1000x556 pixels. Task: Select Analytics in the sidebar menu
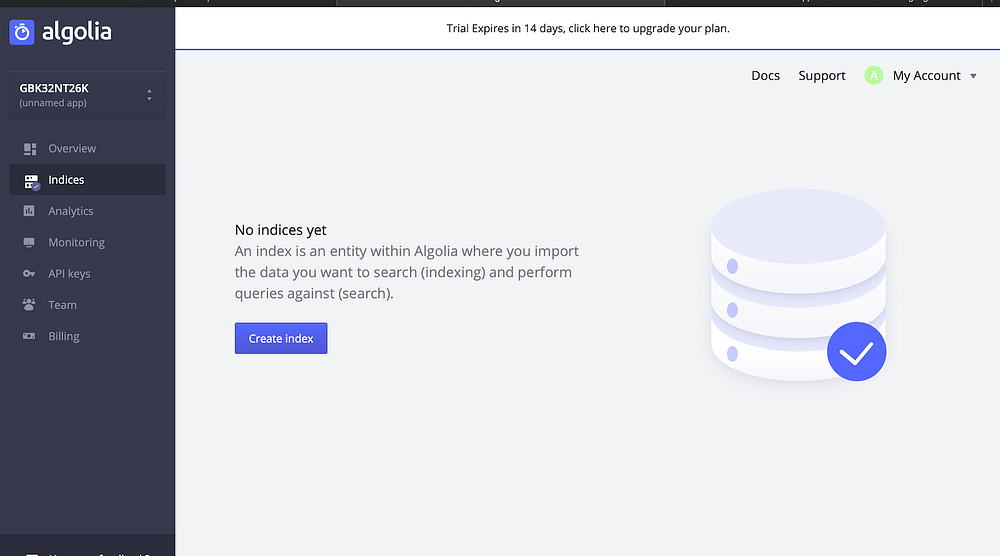click(x=71, y=211)
